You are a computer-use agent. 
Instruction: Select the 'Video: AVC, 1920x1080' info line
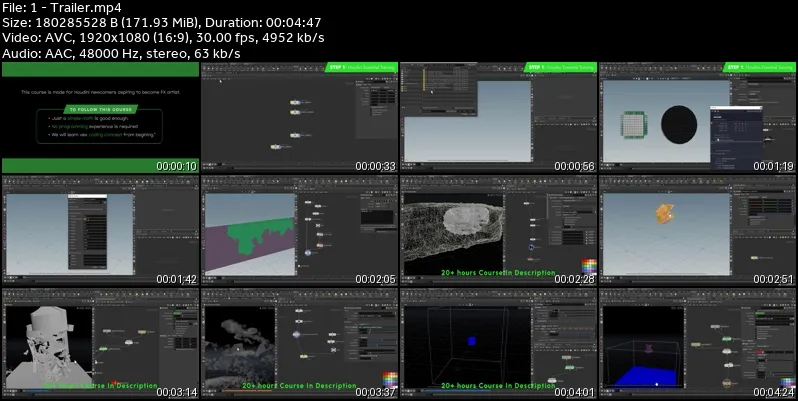pyautogui.click(x=163, y=38)
